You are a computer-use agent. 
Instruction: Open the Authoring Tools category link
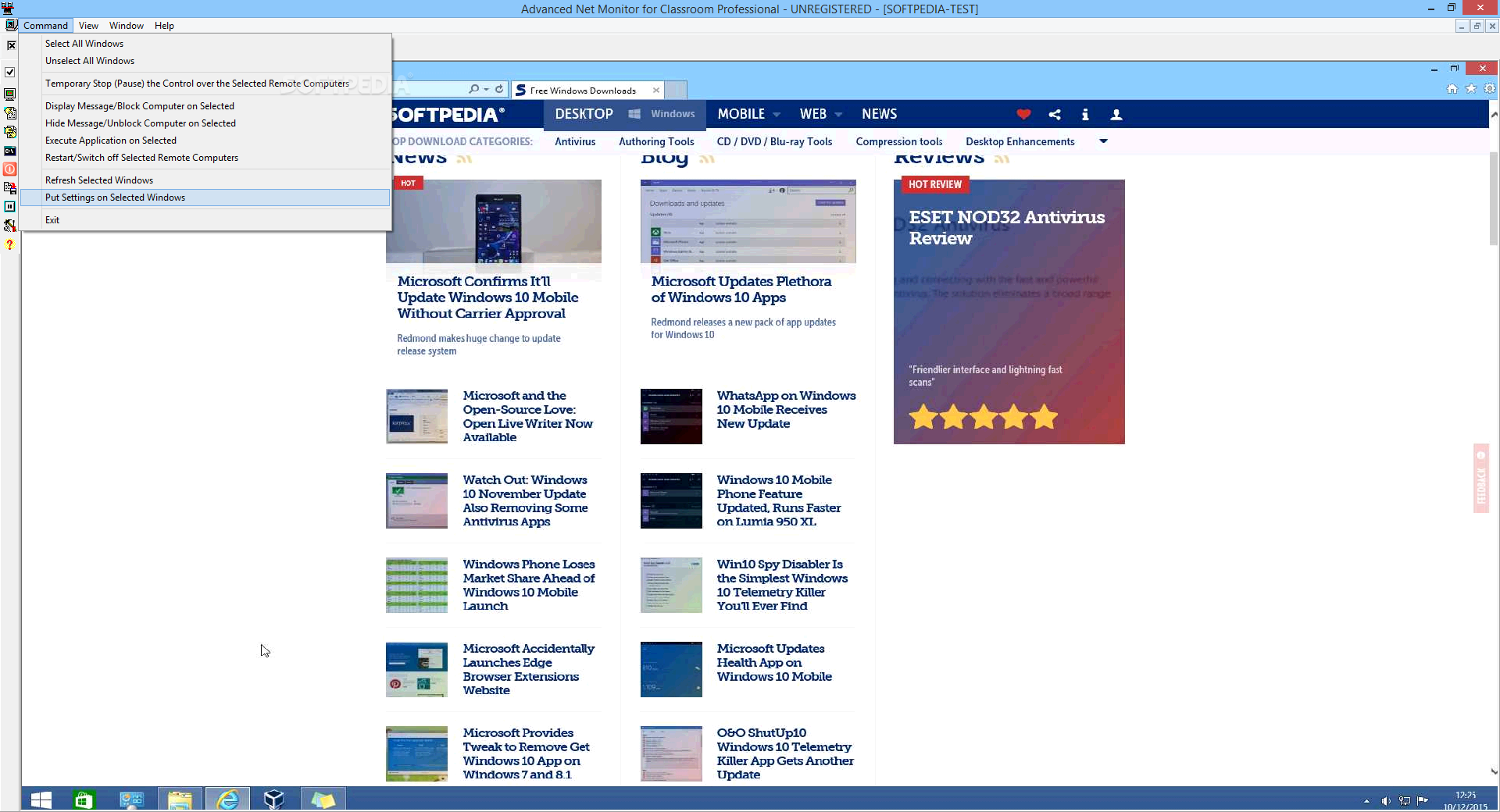point(656,141)
